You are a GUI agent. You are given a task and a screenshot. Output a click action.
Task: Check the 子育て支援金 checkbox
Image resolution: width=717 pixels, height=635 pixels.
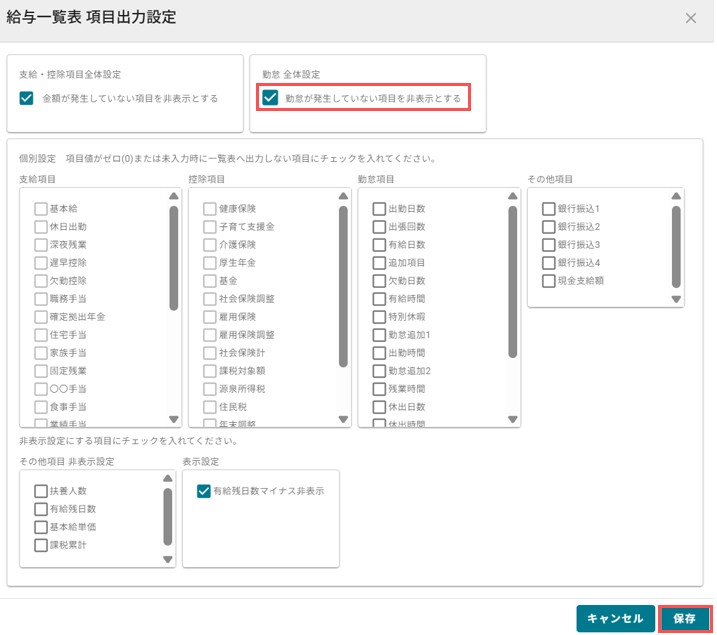coord(210,227)
